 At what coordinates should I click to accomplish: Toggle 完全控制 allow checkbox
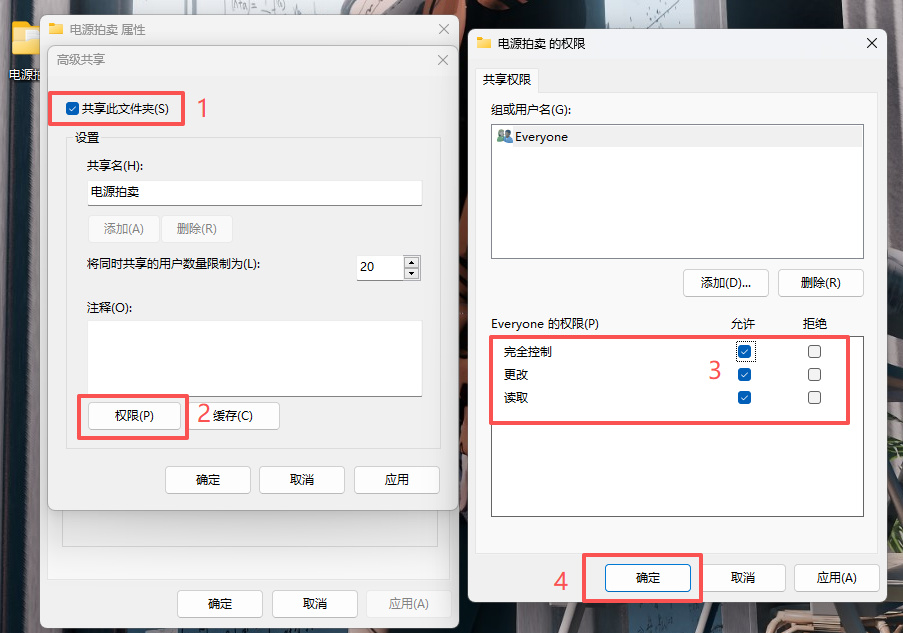[x=745, y=351]
